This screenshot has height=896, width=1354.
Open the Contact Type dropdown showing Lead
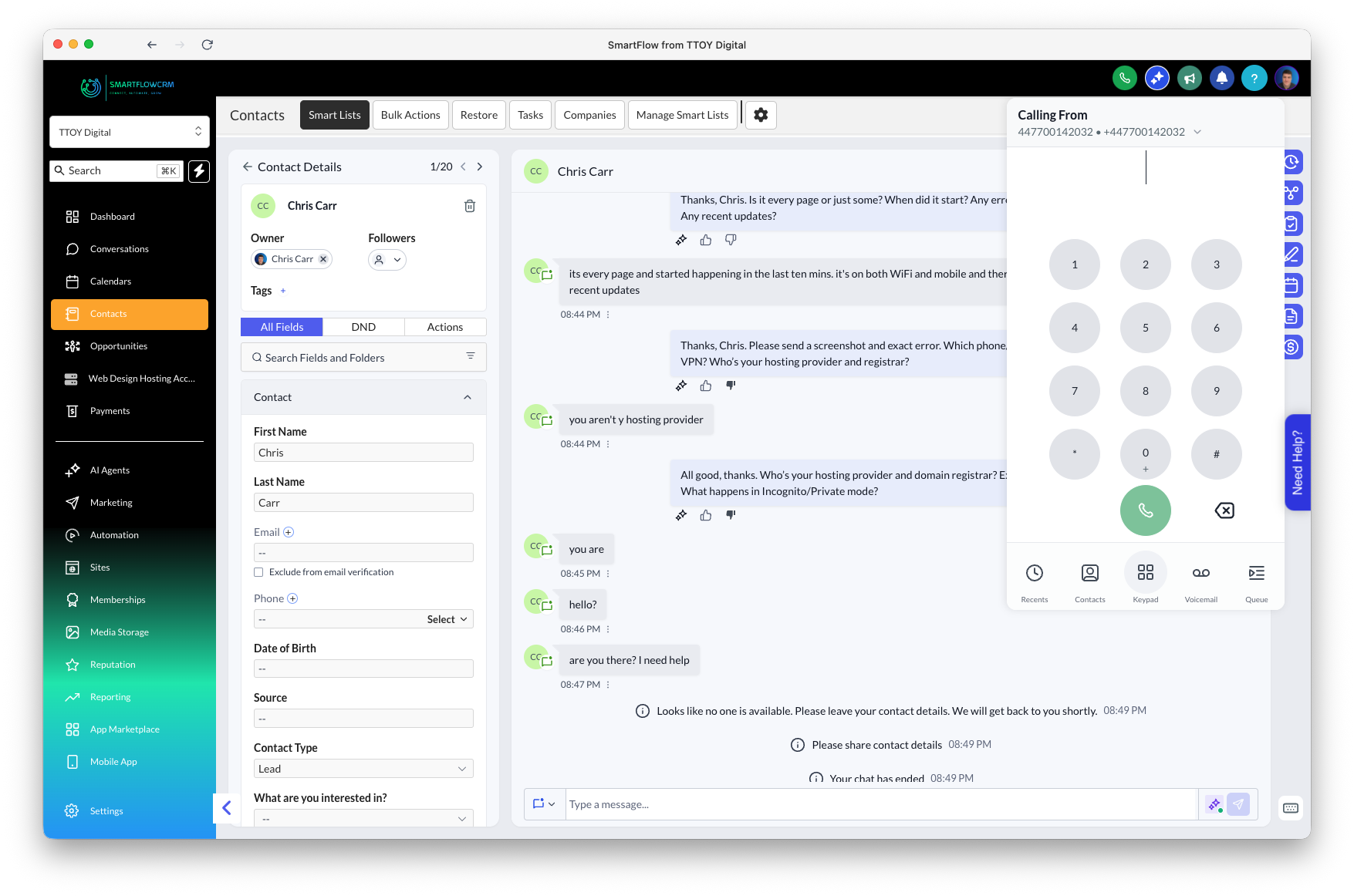tap(363, 768)
